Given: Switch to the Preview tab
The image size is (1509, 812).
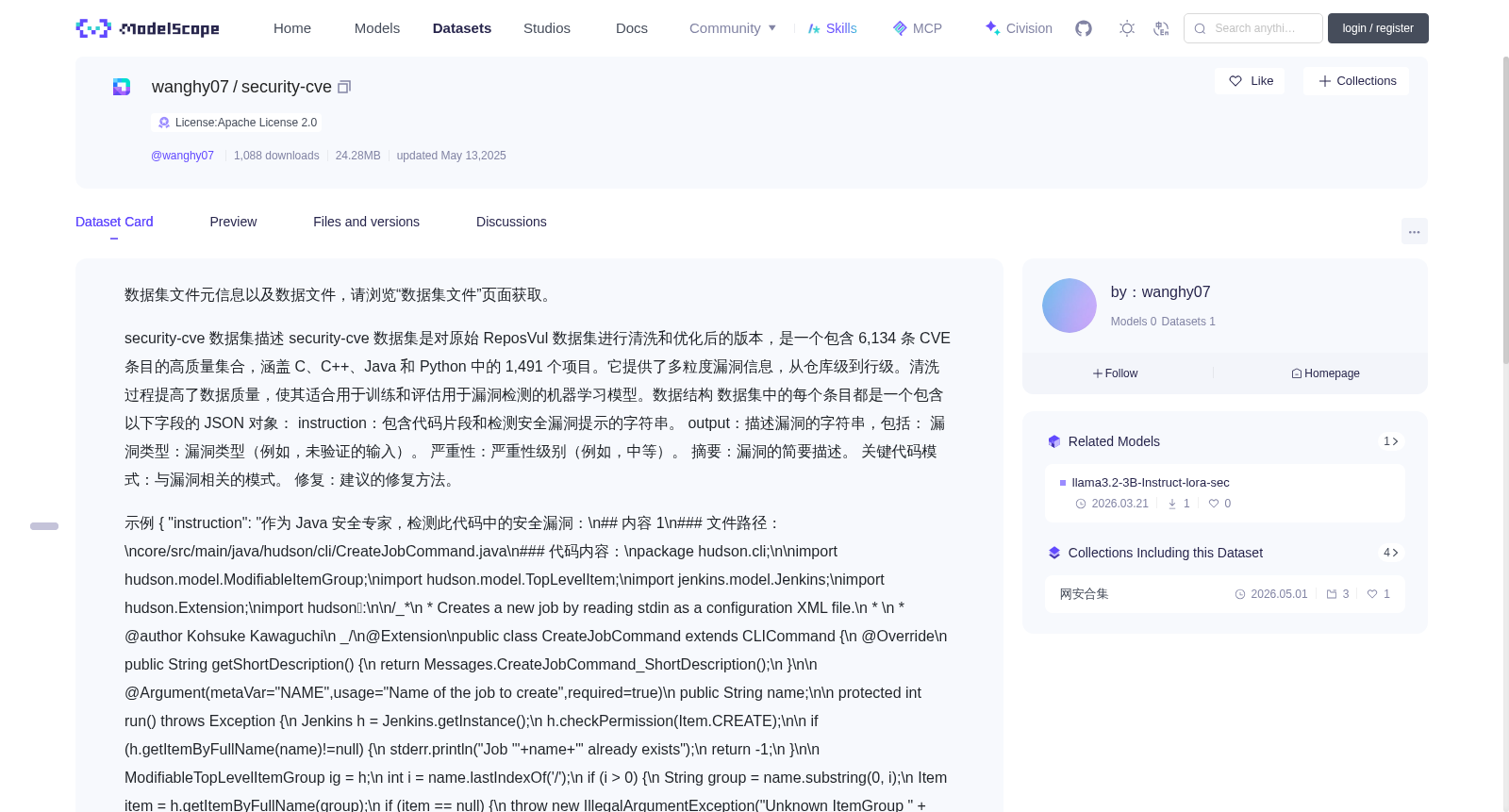Looking at the screenshot, I should coord(233,222).
